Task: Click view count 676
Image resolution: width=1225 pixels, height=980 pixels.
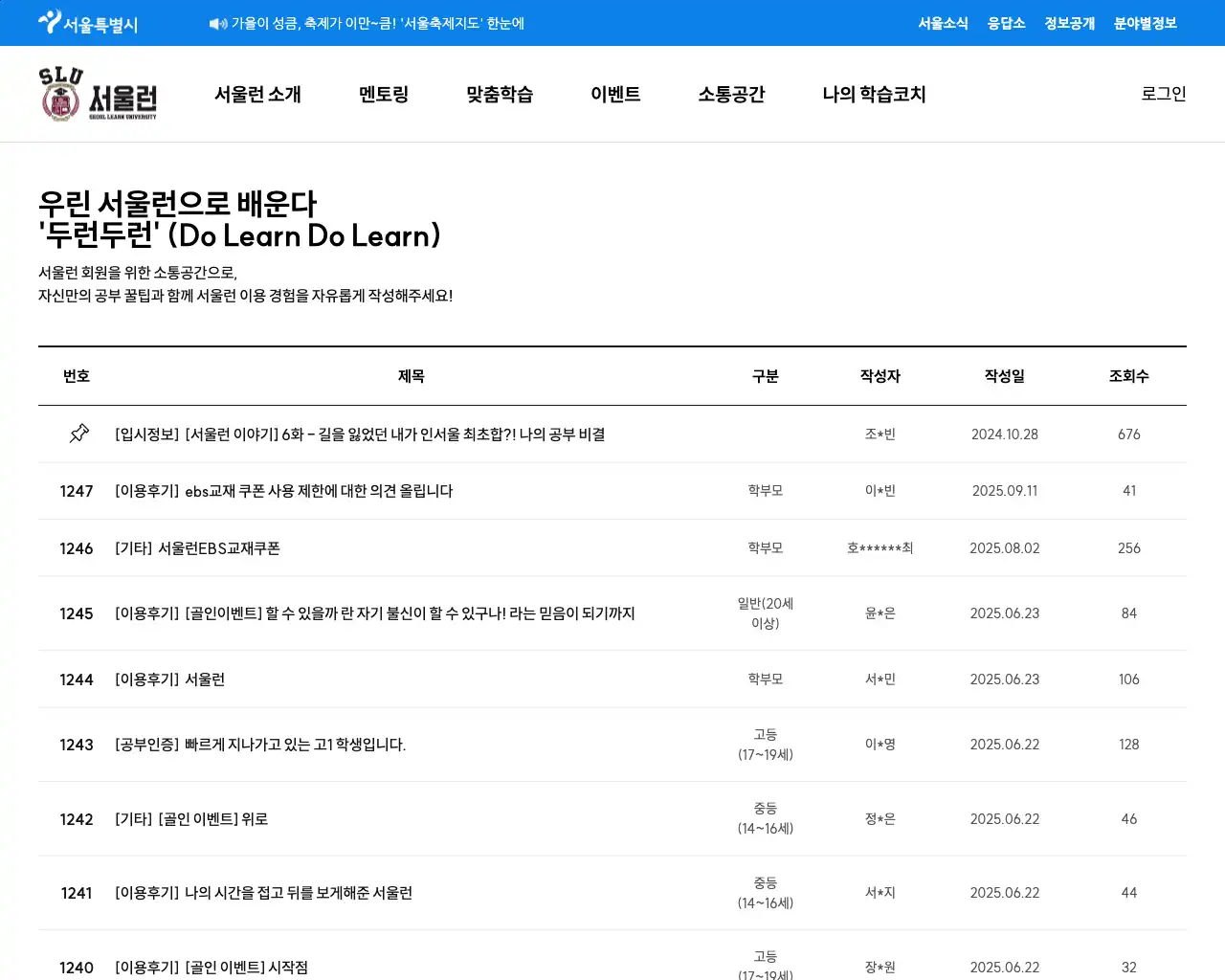Action: pyautogui.click(x=1129, y=434)
